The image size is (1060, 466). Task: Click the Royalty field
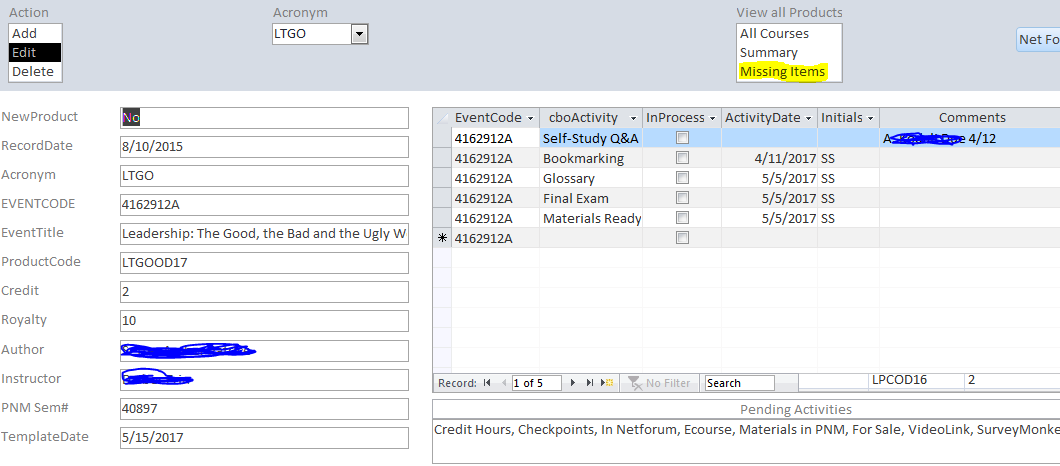tap(264, 321)
